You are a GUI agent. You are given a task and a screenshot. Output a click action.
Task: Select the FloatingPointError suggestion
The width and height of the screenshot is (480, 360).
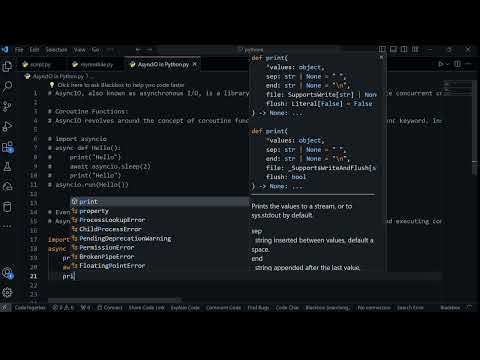point(159,266)
